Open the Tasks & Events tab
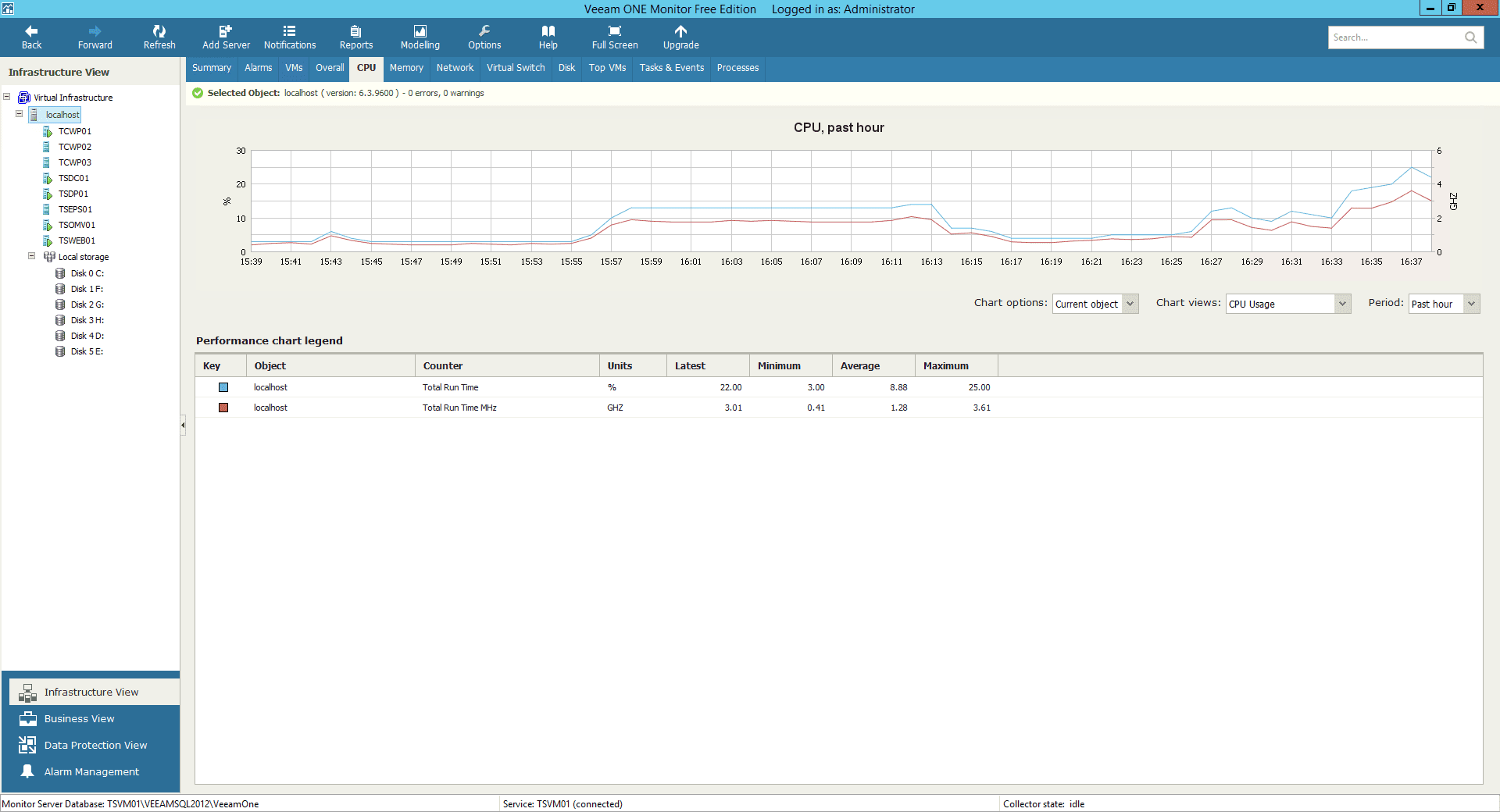This screenshot has width=1500, height=812. click(671, 68)
